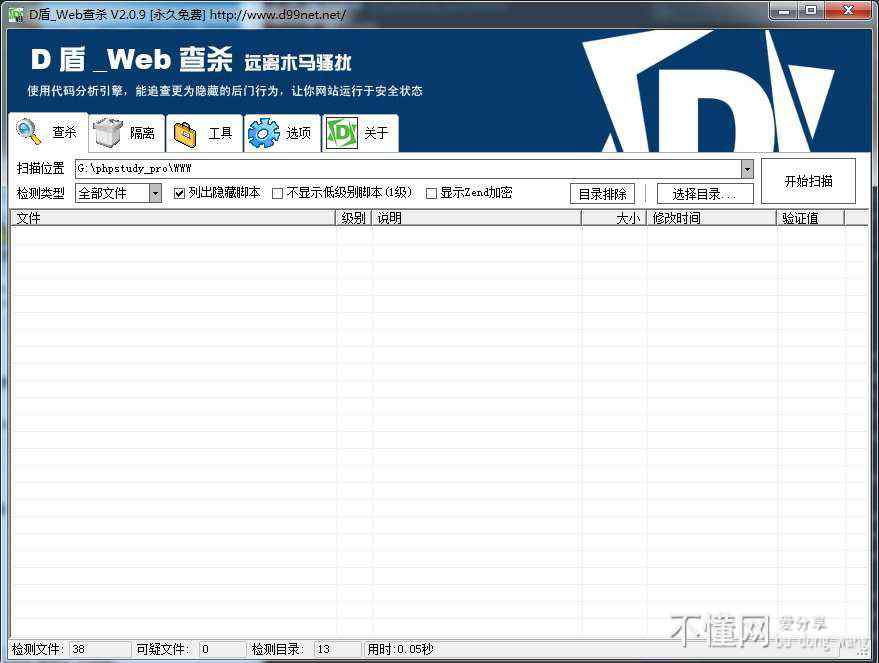This screenshot has height=663, width=879.
Task: Click the 选择目录... button
Action: pyautogui.click(x=705, y=194)
